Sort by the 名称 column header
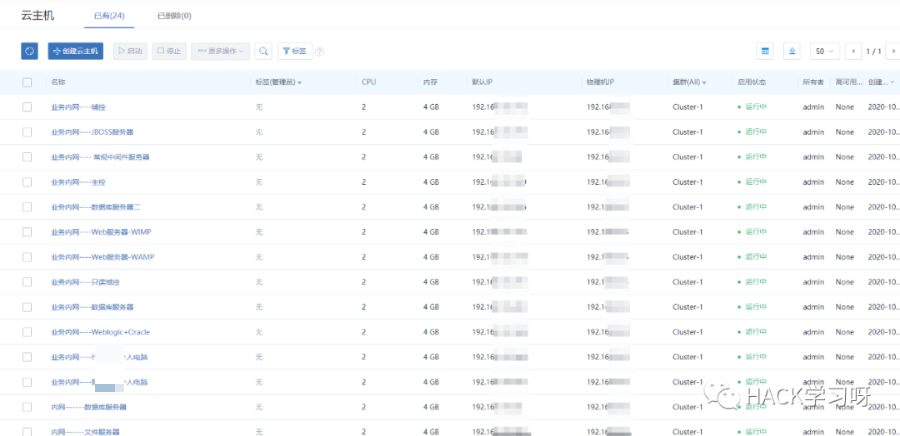This screenshot has height=436, width=900. click(x=58, y=82)
